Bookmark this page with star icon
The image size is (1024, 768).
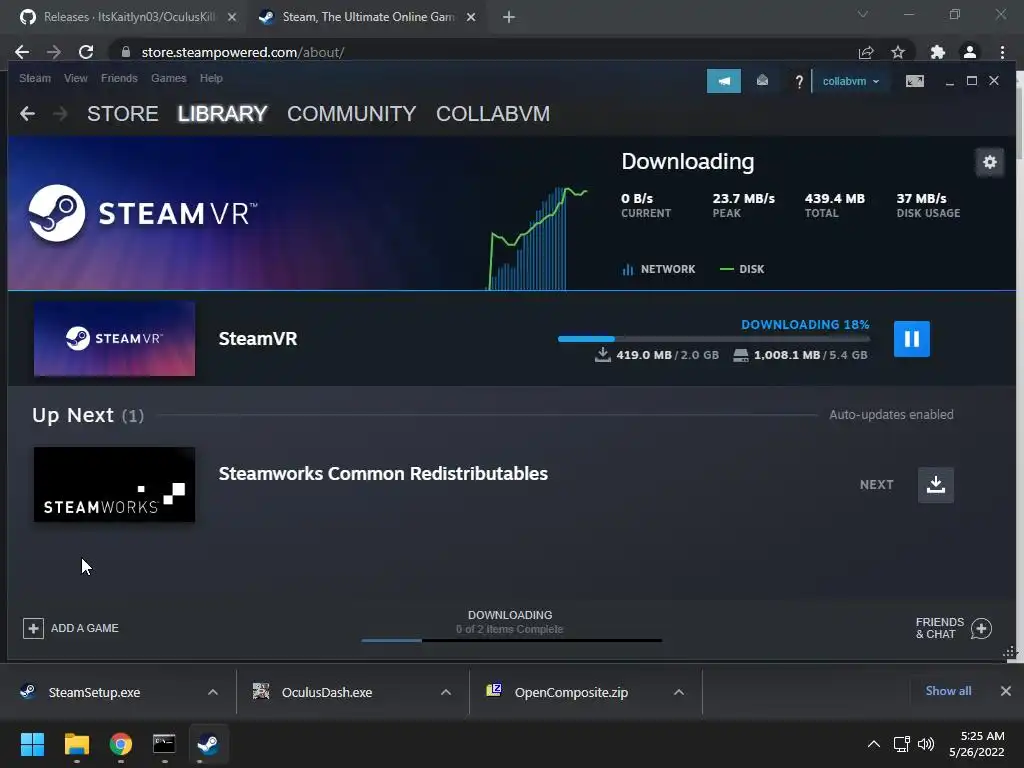point(898,52)
